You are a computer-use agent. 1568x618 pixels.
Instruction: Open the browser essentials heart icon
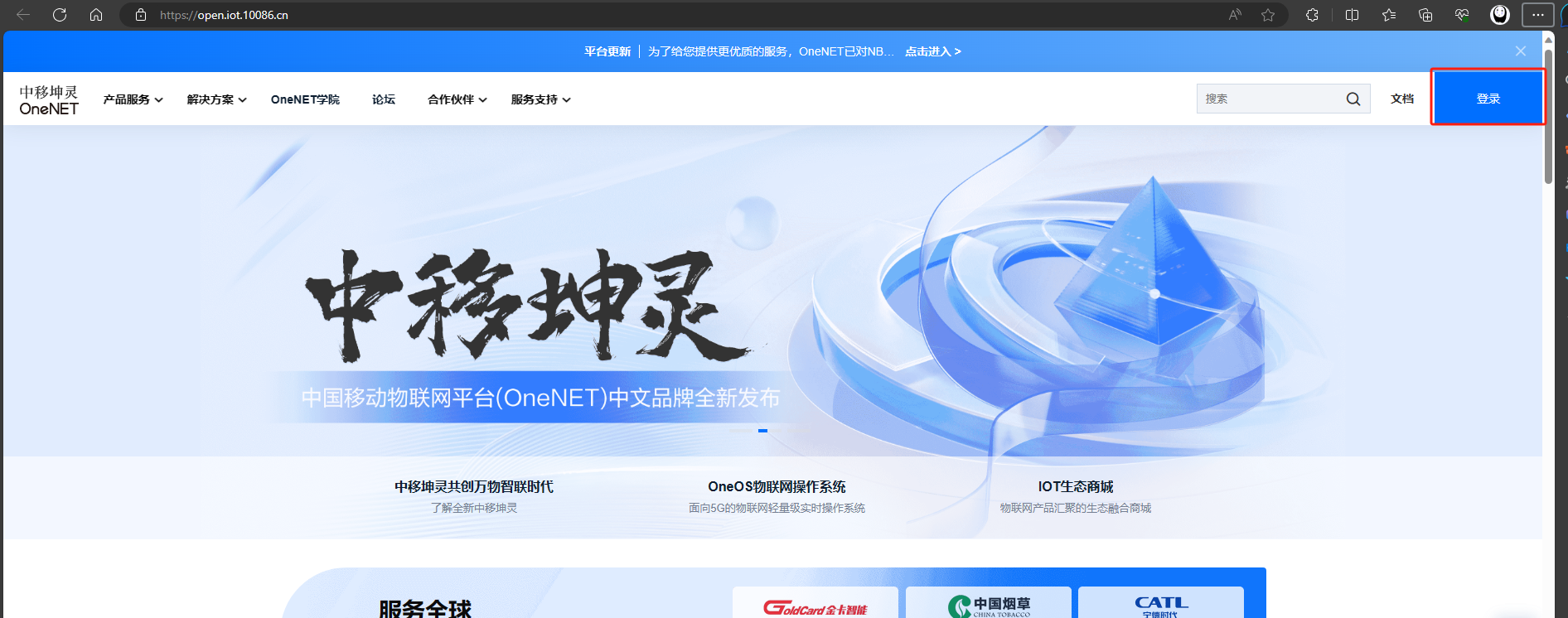coord(1462,15)
